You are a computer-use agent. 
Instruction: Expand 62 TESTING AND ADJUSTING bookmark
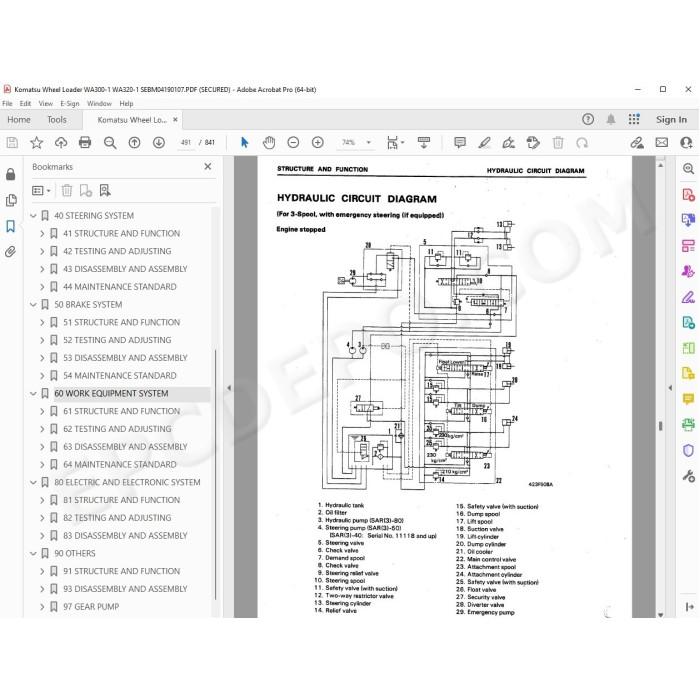[x=42, y=429]
